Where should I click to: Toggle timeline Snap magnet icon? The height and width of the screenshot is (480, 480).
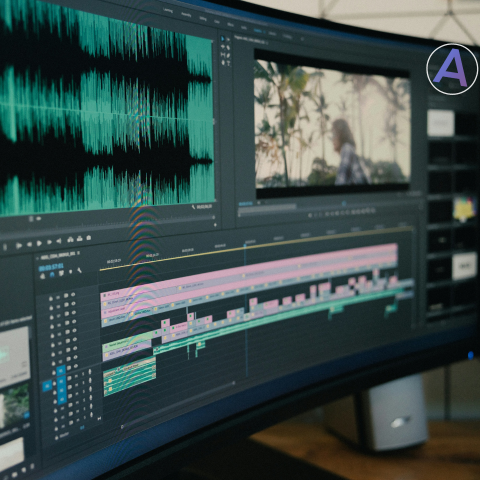pyautogui.click(x=52, y=274)
